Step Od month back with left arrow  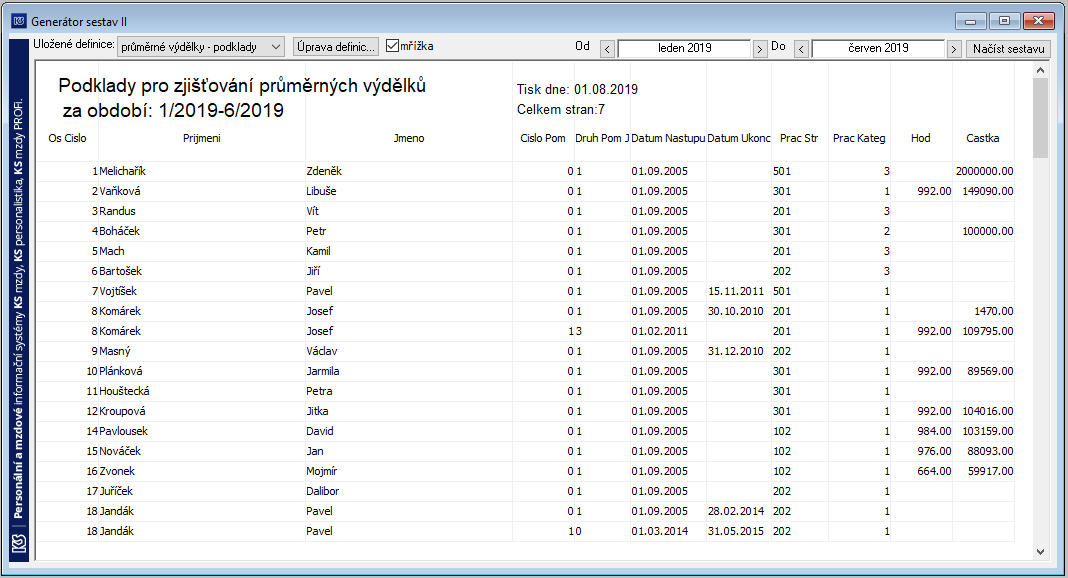tap(608, 49)
